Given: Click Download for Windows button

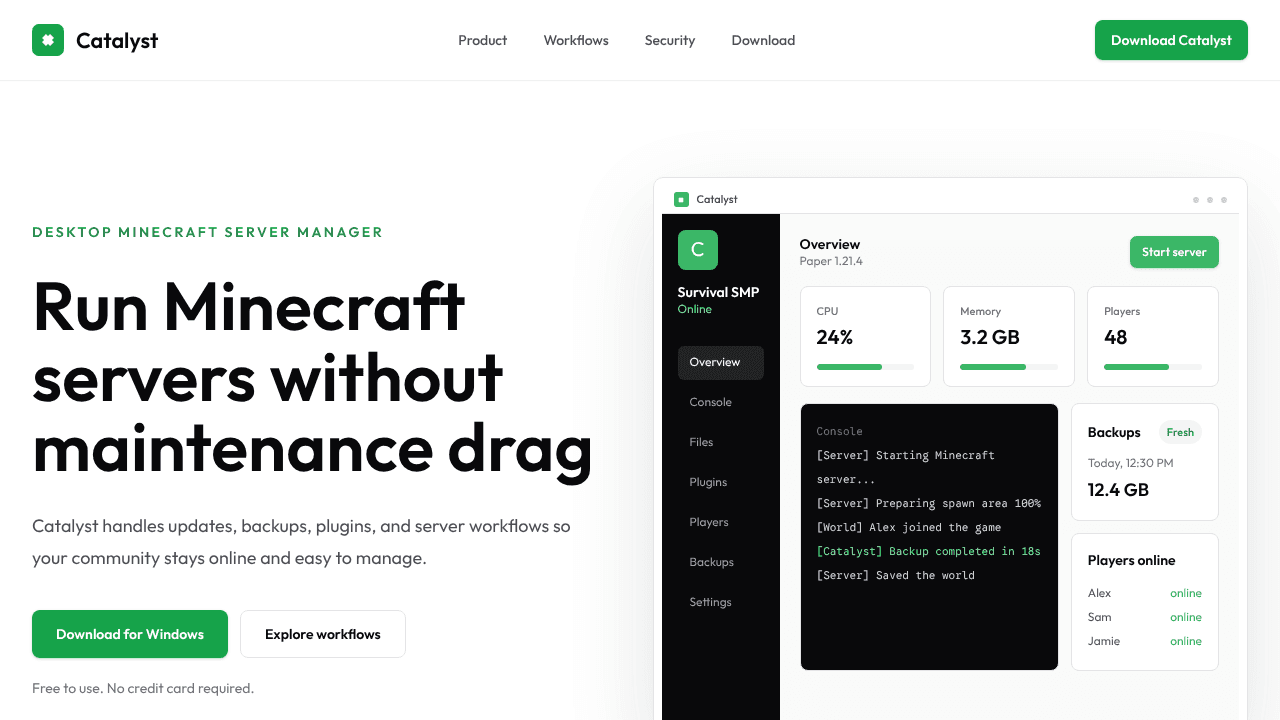Looking at the screenshot, I should click(x=130, y=634).
